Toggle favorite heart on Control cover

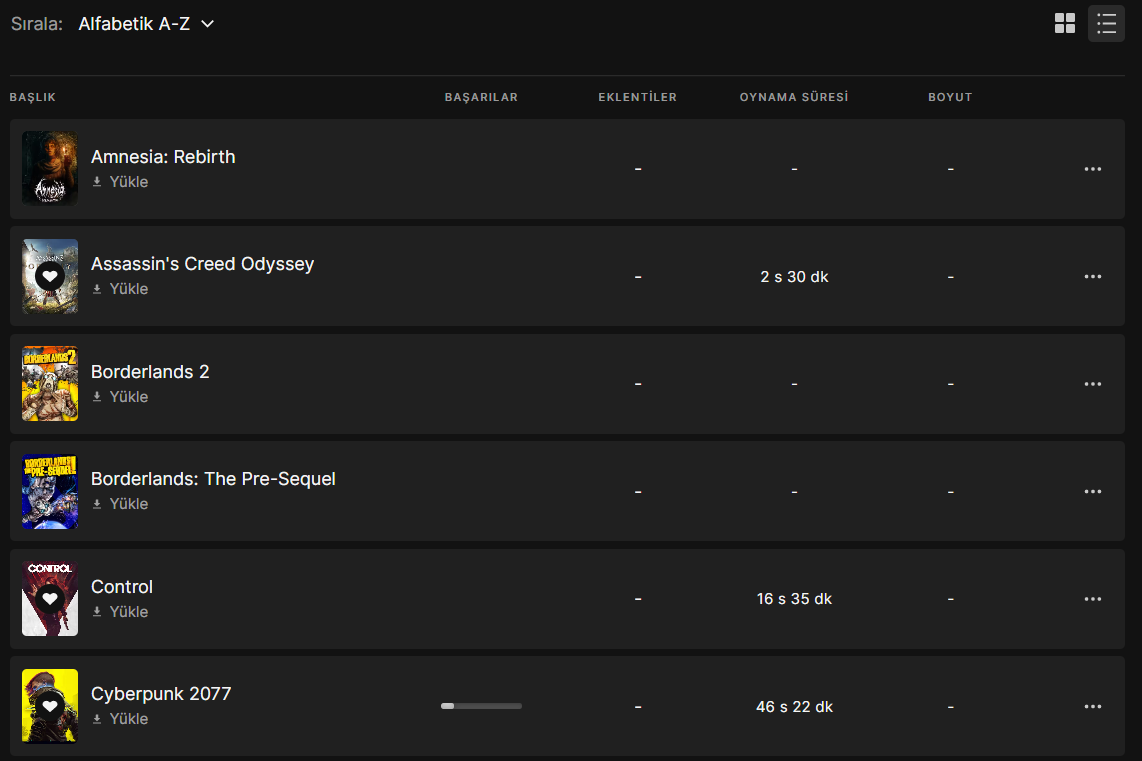coord(50,599)
